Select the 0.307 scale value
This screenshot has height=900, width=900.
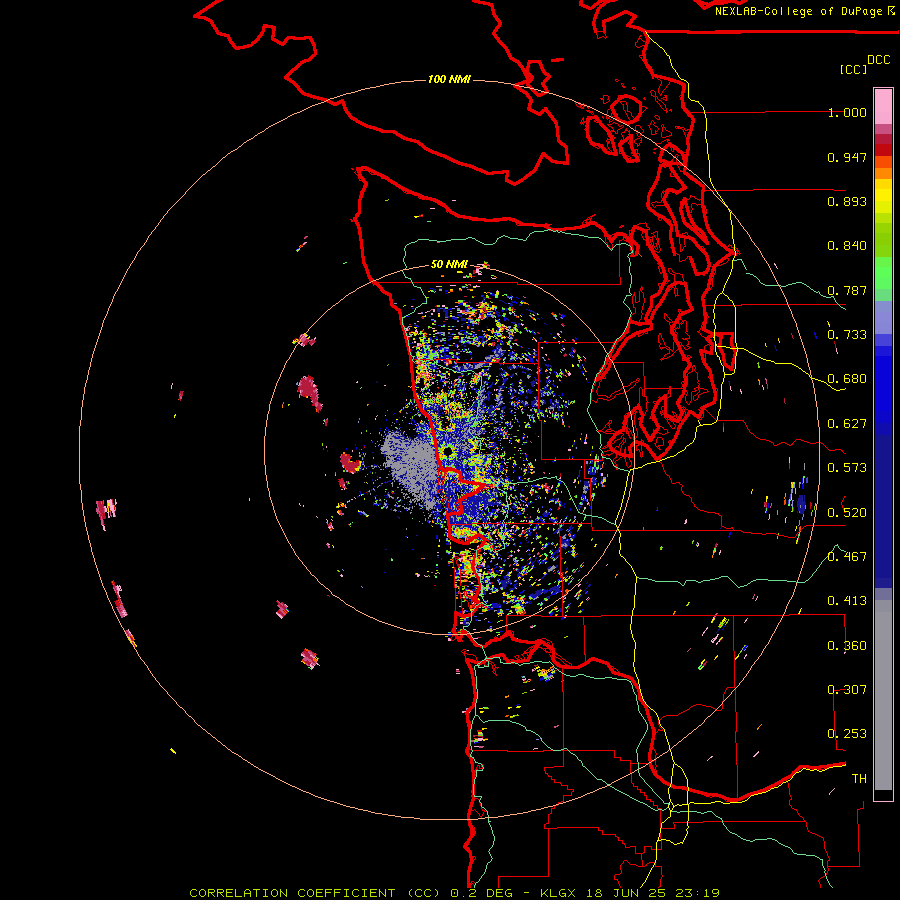pyautogui.click(x=847, y=690)
